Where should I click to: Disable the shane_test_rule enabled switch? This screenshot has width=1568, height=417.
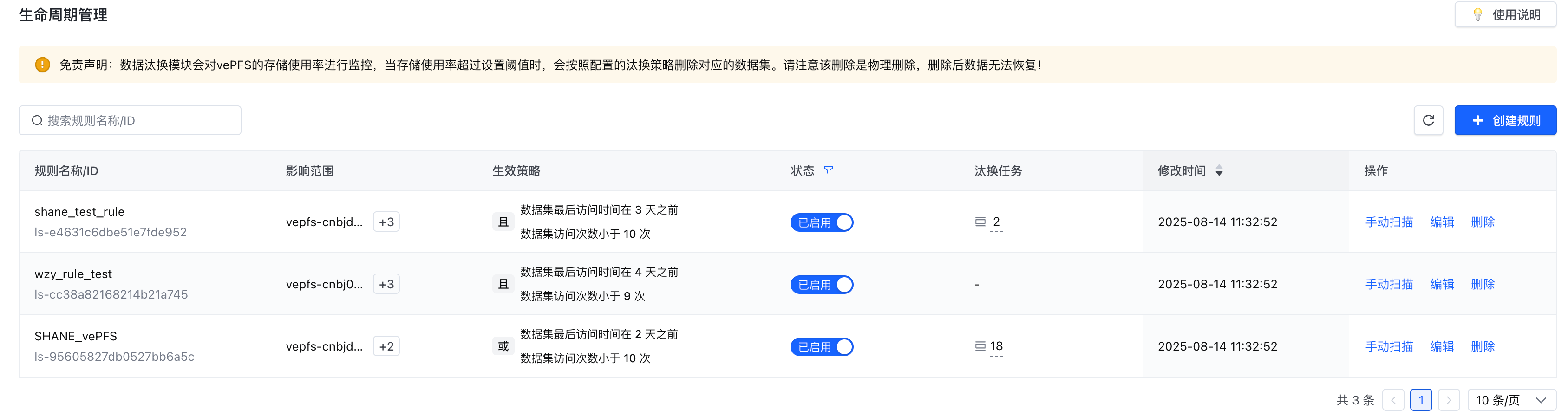[822, 222]
